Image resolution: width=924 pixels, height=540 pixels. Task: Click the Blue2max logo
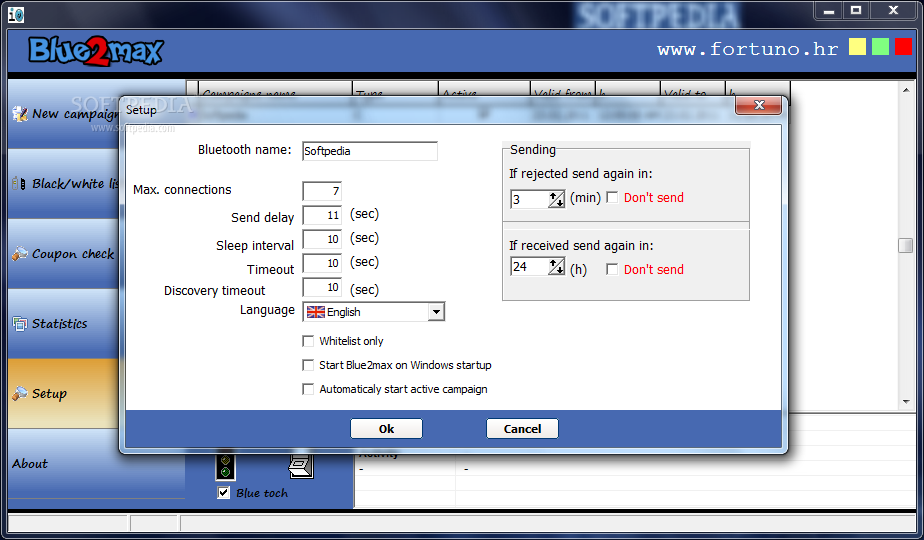96,51
